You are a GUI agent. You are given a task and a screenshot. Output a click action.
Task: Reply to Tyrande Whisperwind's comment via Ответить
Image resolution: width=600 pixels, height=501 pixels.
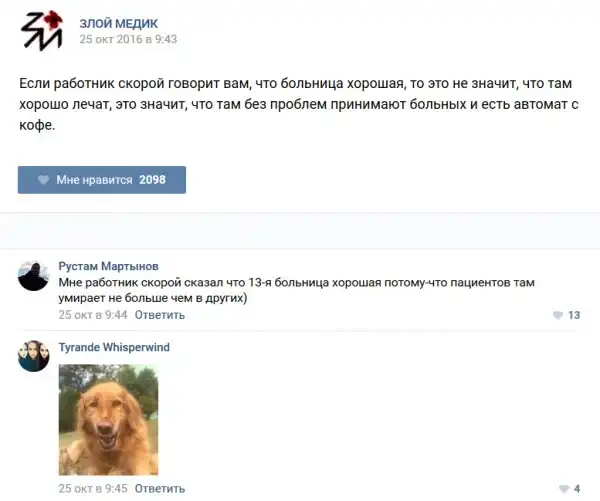[160, 489]
